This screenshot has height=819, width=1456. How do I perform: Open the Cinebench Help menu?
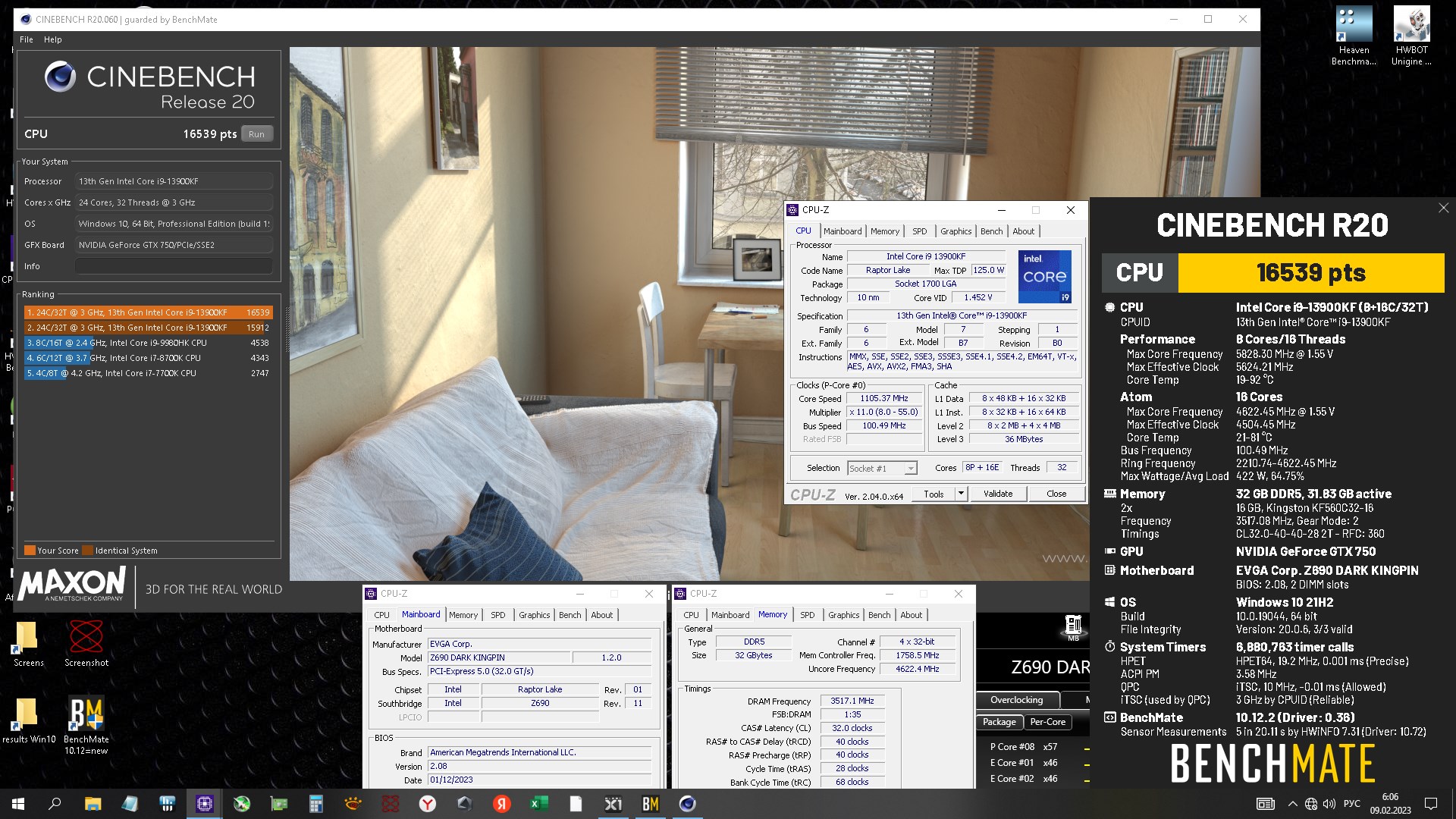tap(52, 39)
